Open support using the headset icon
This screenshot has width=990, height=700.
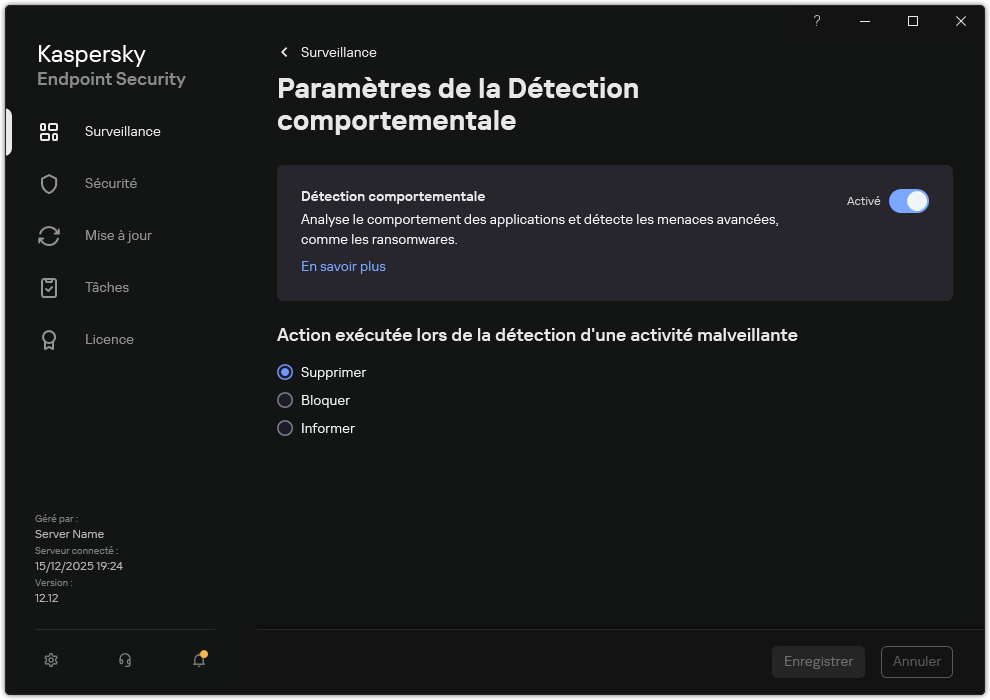(x=124, y=660)
